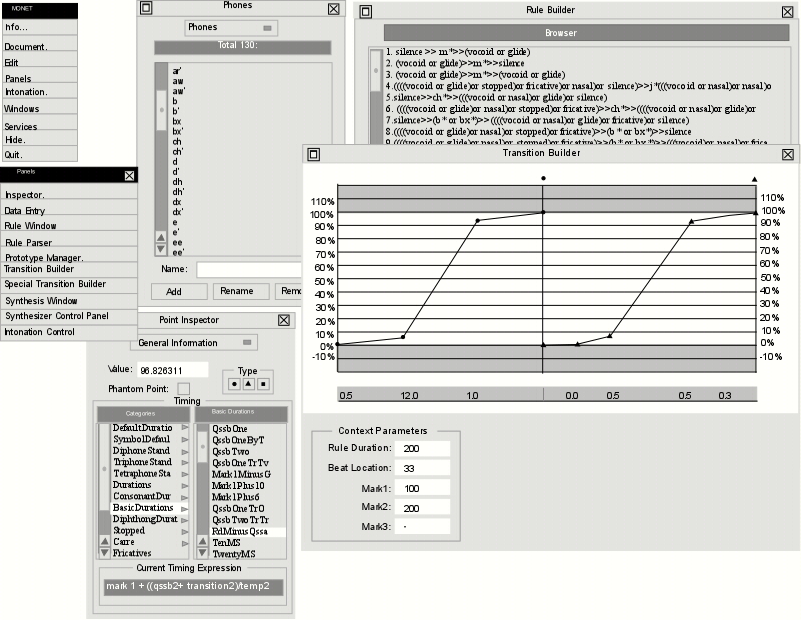801x620 pixels.
Task: Open the Intonation menu in MONET
Action: [x=40, y=91]
